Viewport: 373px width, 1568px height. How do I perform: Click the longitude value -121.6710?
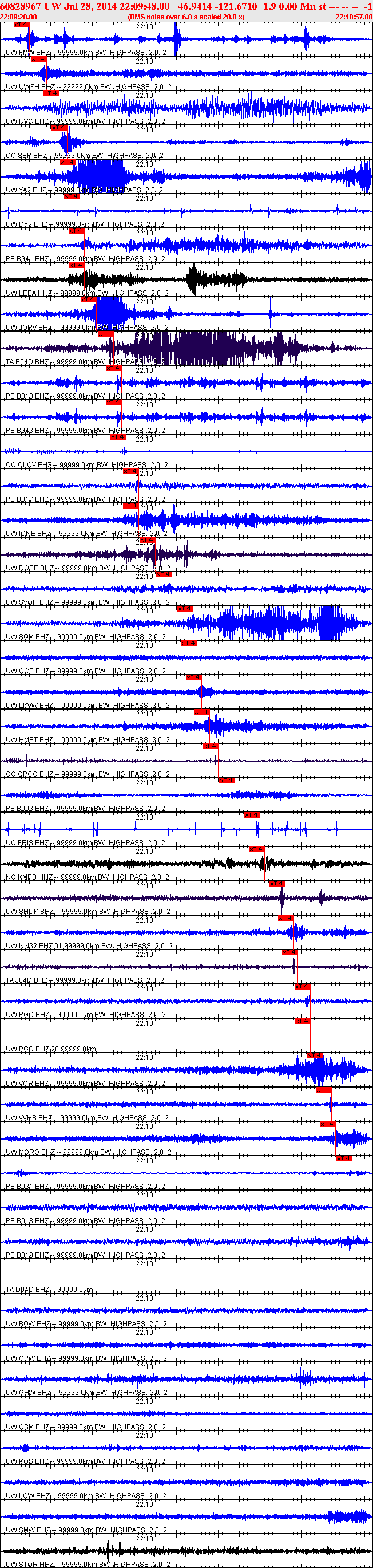237,6
